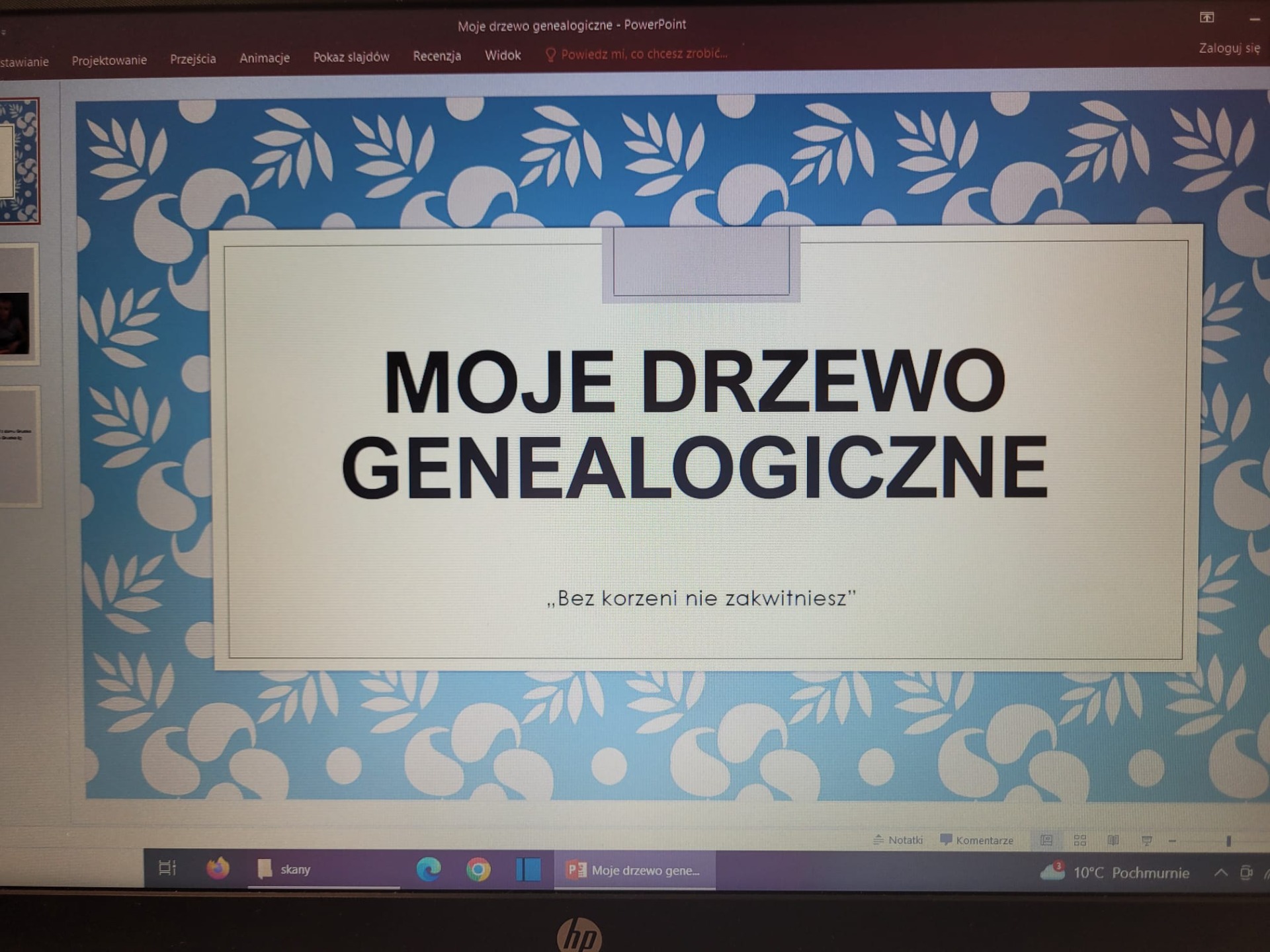Start slide show from status bar icon
Viewport: 1270px width, 952px height.
[1147, 841]
